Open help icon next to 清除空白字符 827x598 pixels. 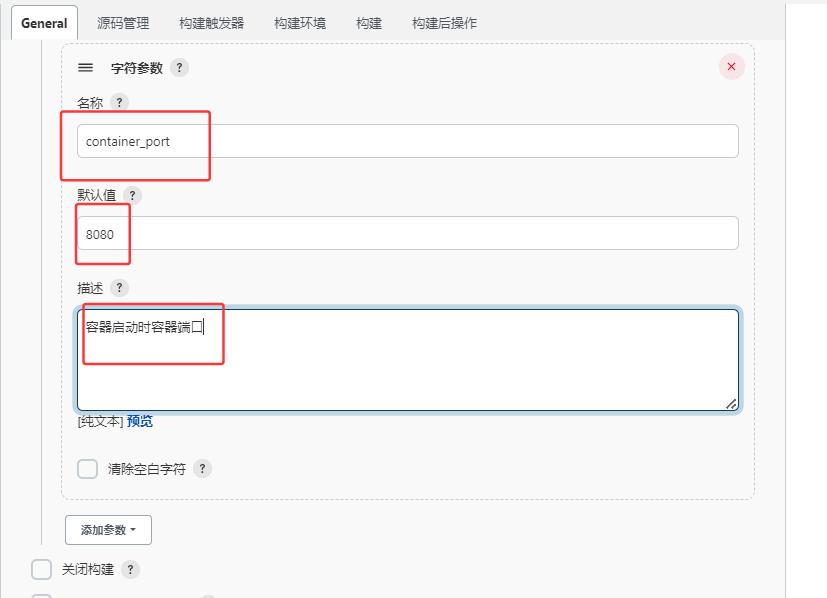click(202, 468)
